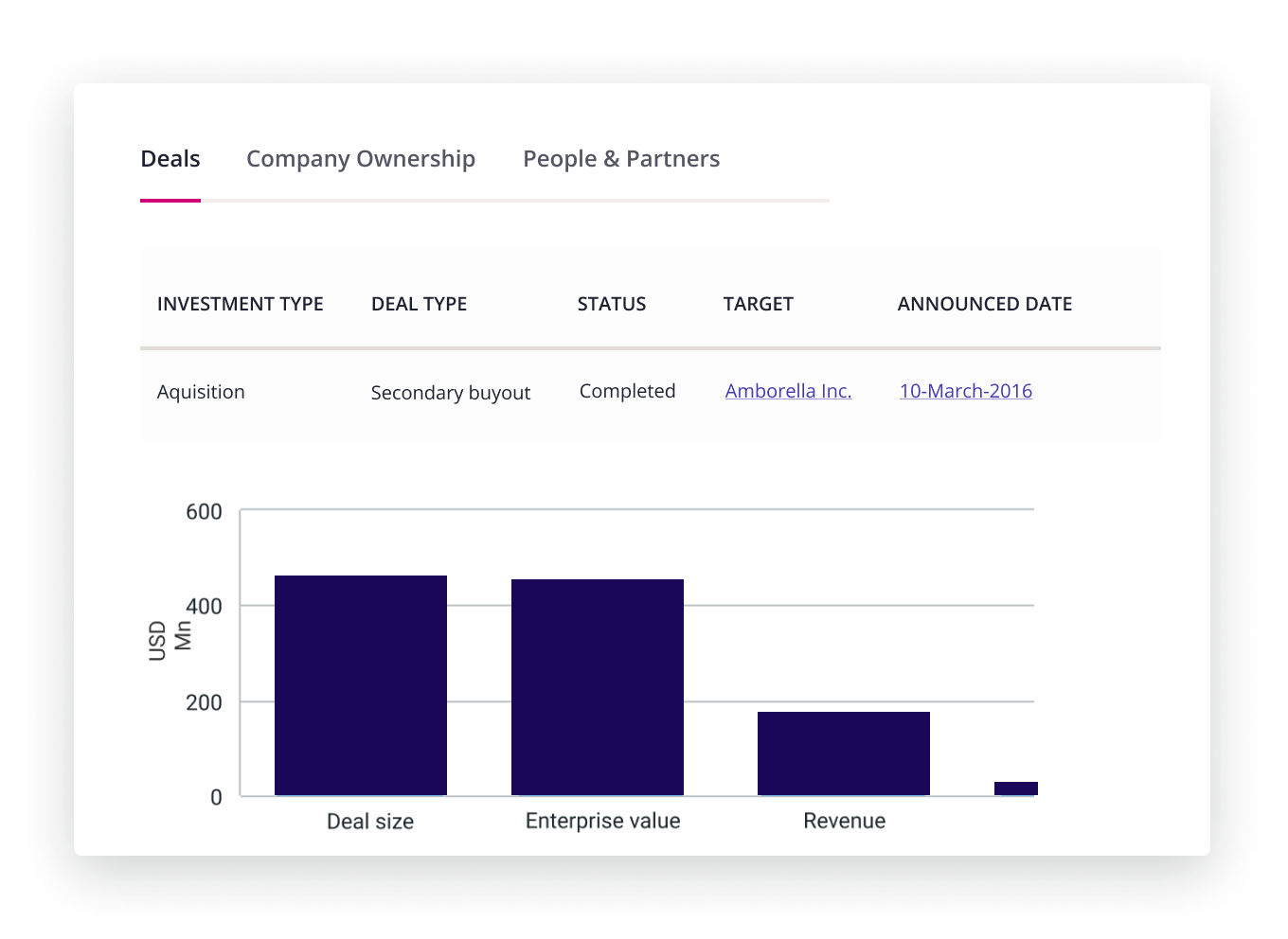Switch to the Company Ownership tab
1288x939 pixels.
[x=360, y=158]
